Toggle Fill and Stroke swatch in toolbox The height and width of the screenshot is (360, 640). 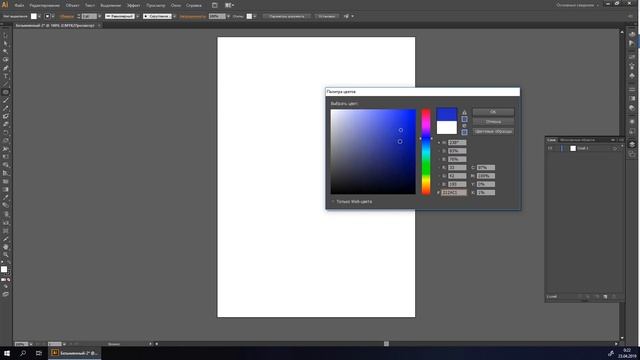click(x=4, y=270)
